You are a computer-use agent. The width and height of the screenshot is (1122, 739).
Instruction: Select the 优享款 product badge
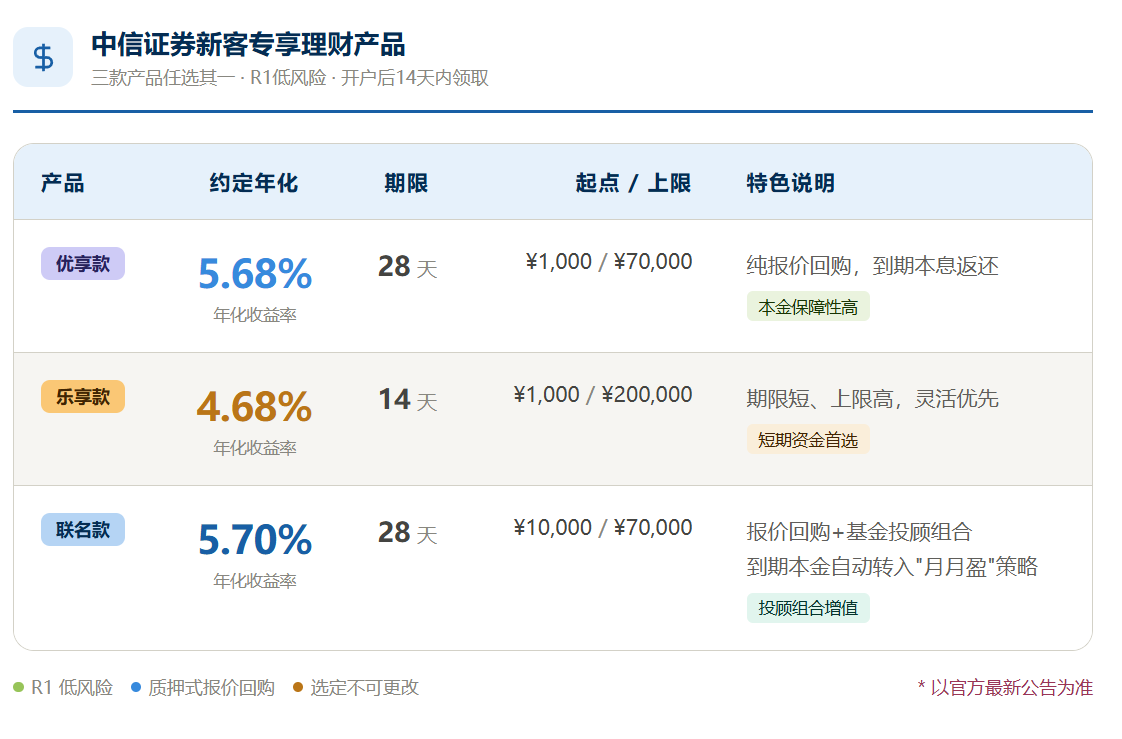click(x=83, y=263)
